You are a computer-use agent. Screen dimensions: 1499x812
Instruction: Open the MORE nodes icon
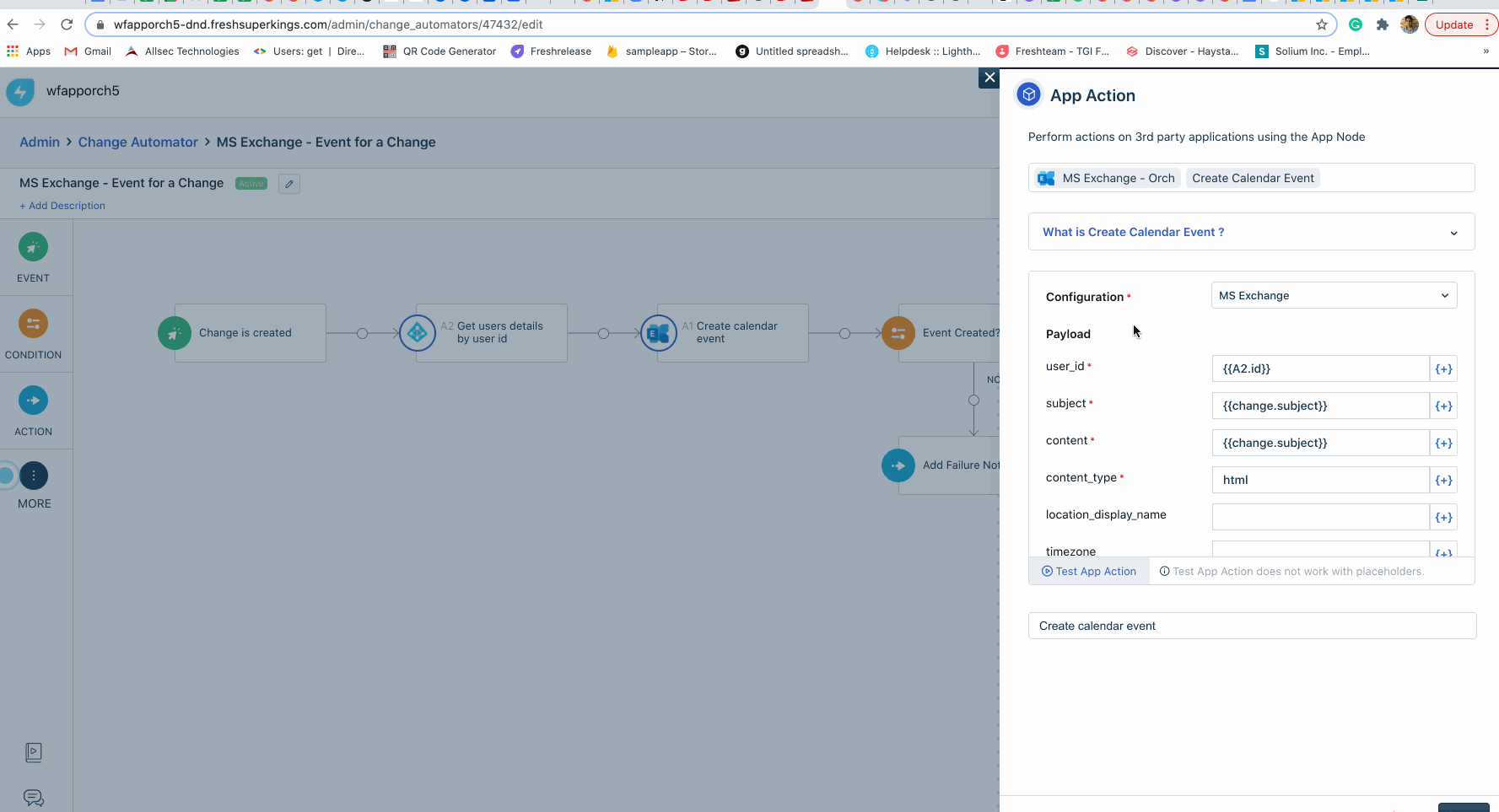(34, 476)
